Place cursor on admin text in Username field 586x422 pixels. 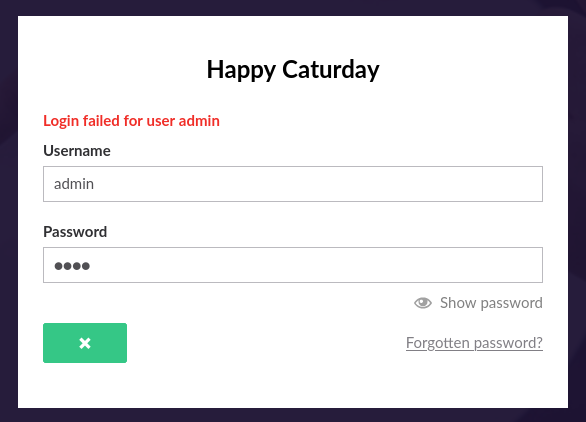pyautogui.click(x=74, y=184)
